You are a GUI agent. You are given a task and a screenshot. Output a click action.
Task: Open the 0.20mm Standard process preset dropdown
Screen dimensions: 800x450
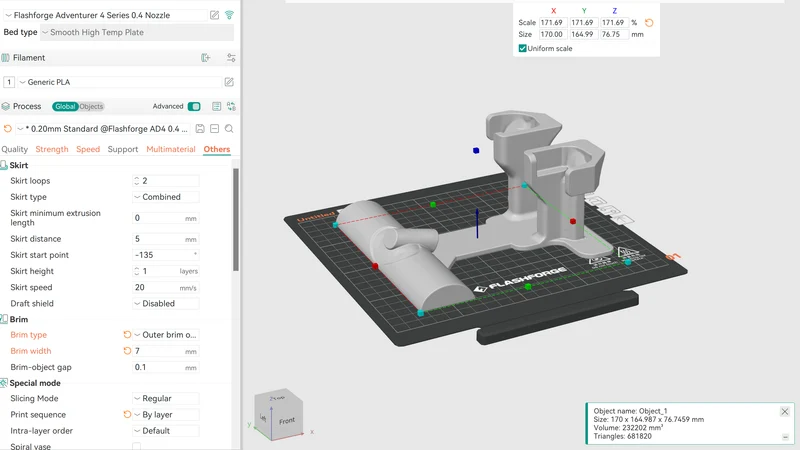click(104, 129)
